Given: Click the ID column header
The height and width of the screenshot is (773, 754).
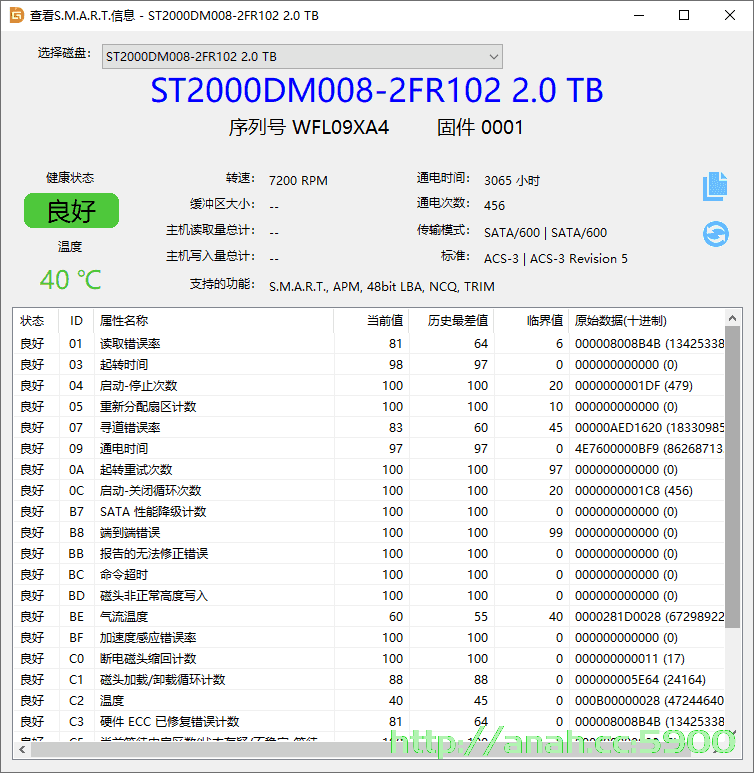Looking at the screenshot, I should tap(76, 321).
